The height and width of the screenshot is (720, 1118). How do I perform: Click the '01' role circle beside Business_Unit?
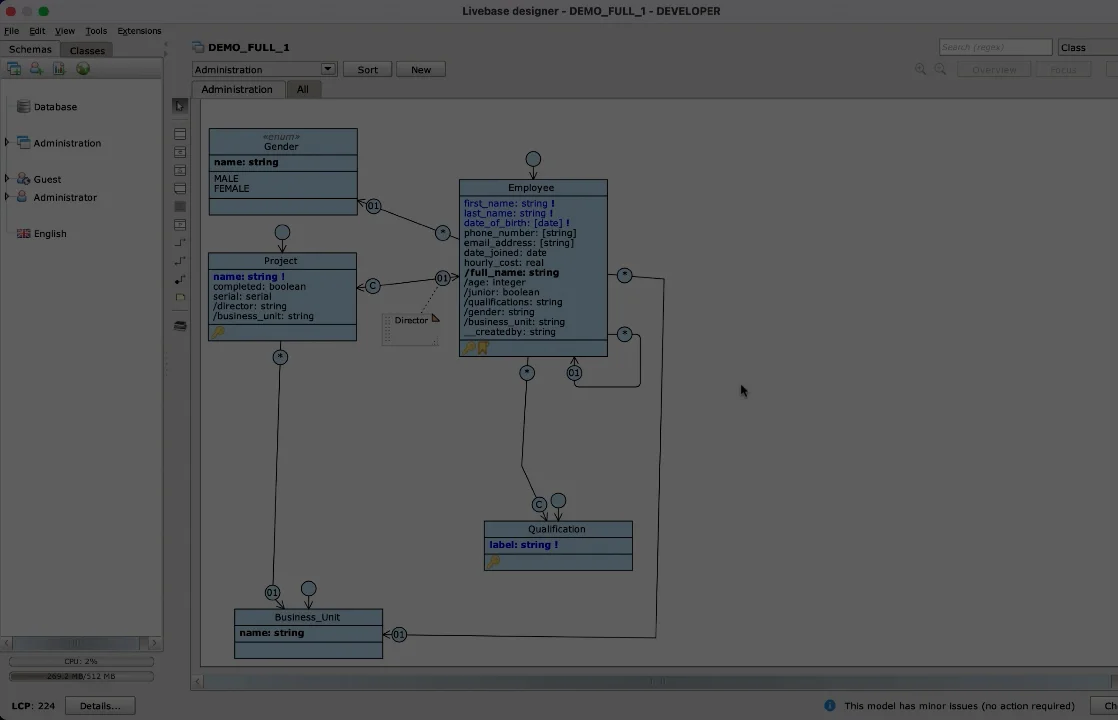click(399, 634)
